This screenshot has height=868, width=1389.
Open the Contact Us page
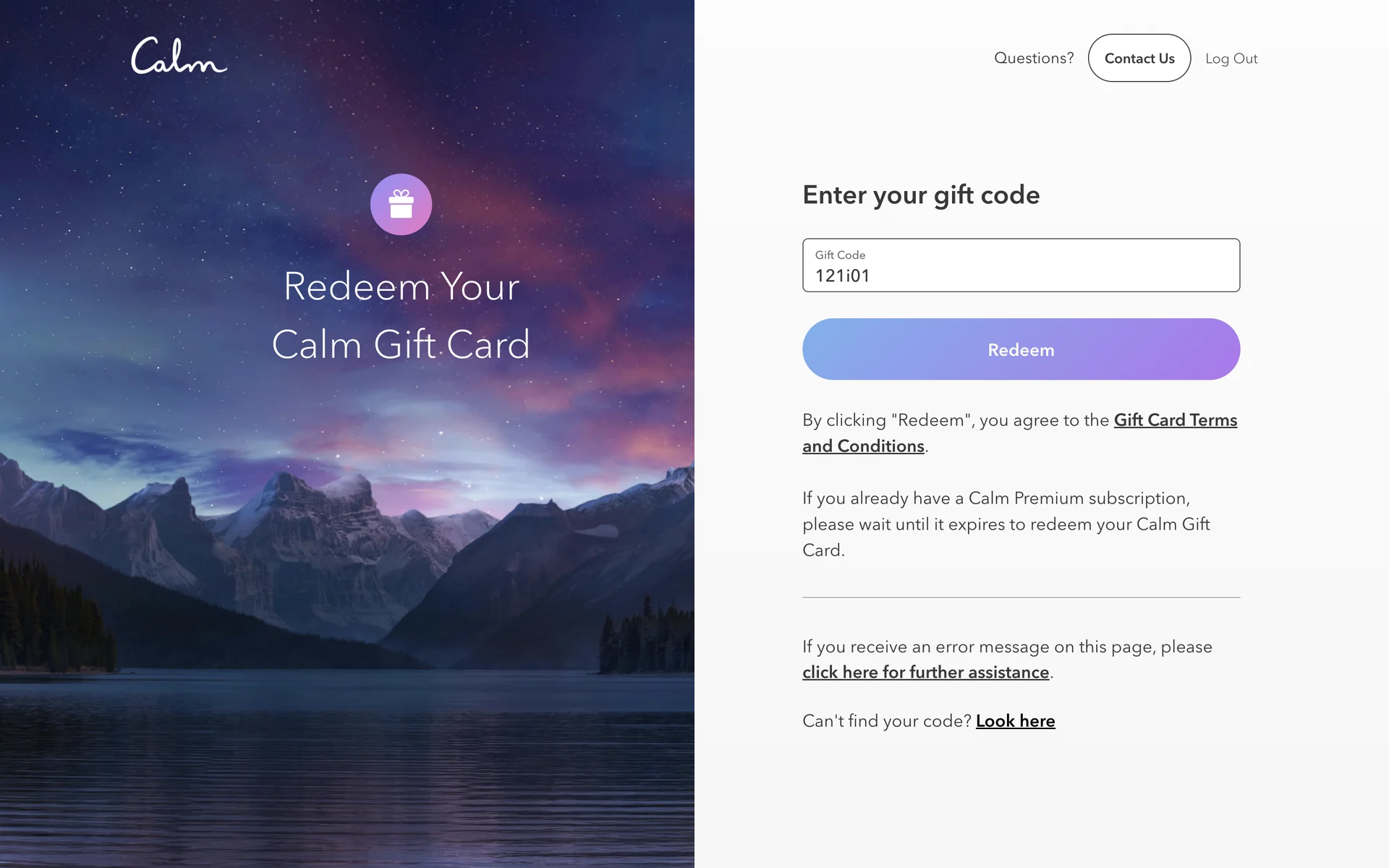[x=1139, y=58]
